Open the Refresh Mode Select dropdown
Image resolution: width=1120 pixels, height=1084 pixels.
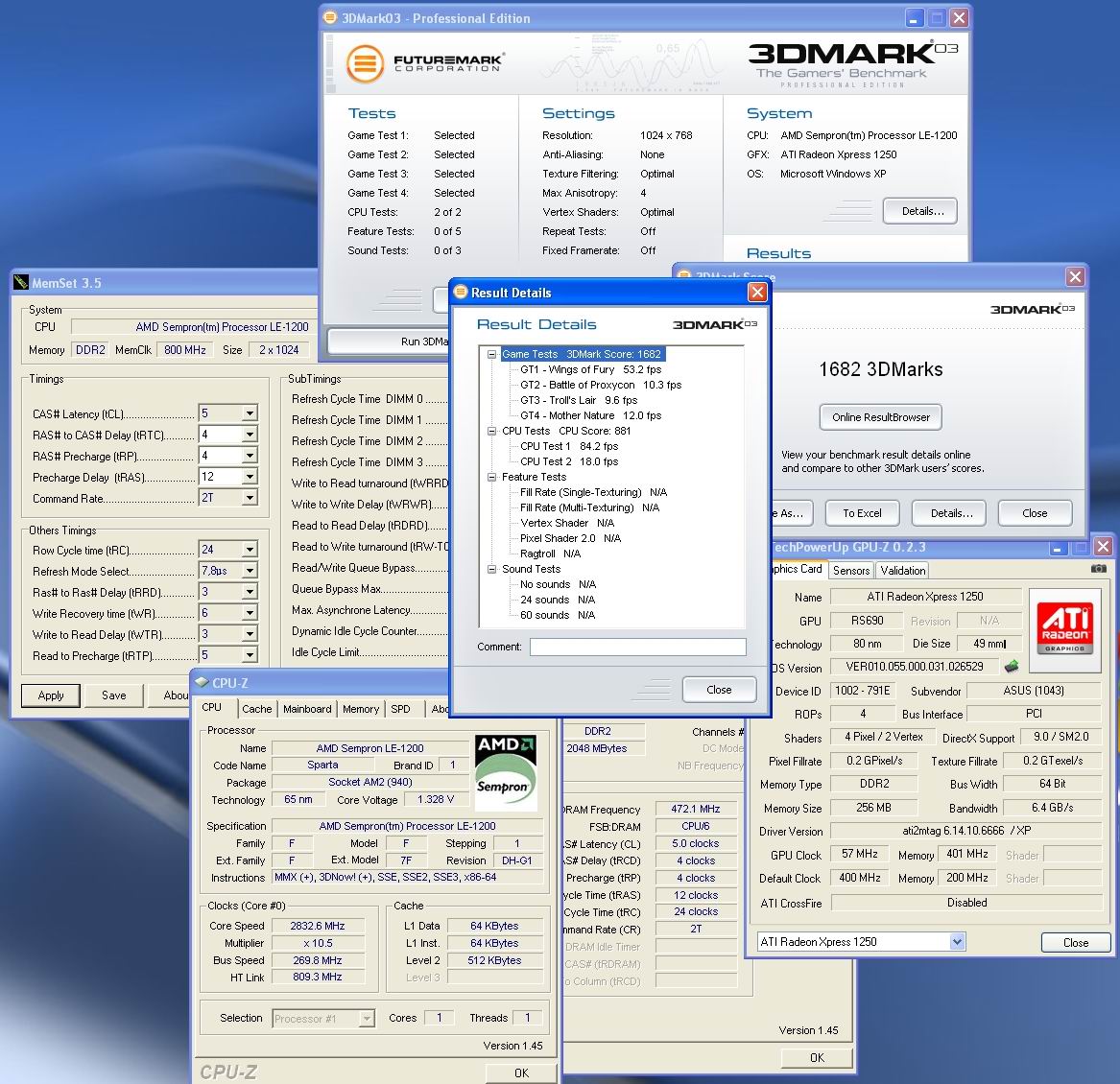(250, 570)
